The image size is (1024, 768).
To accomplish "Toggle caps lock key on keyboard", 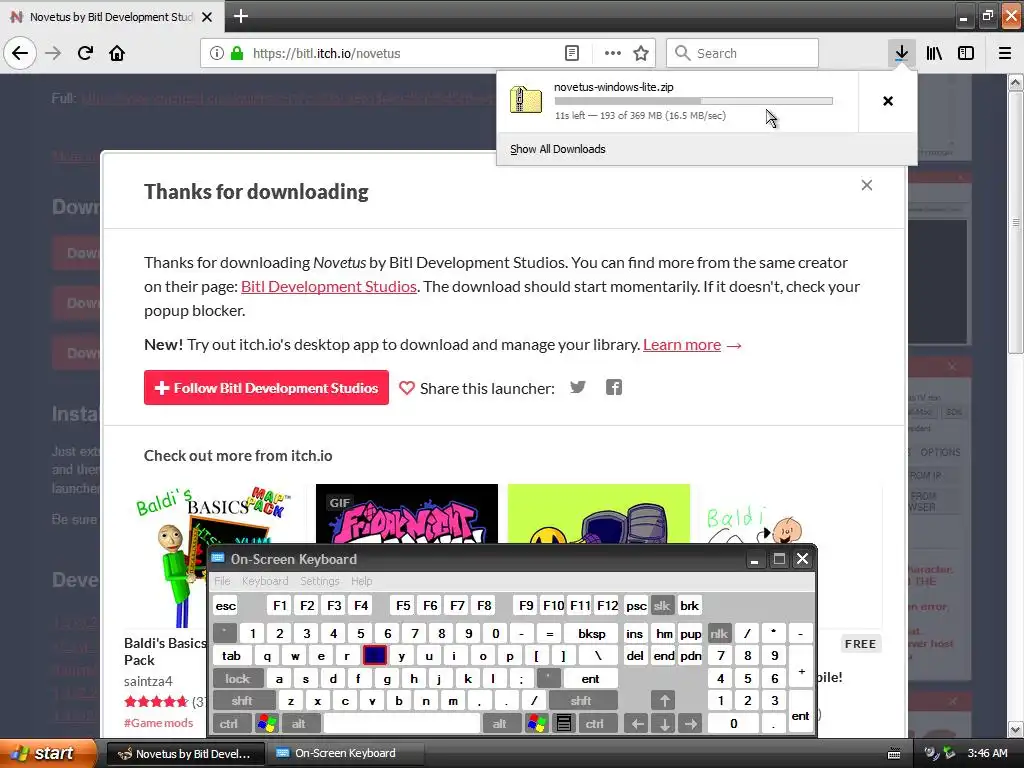I will pos(238,679).
